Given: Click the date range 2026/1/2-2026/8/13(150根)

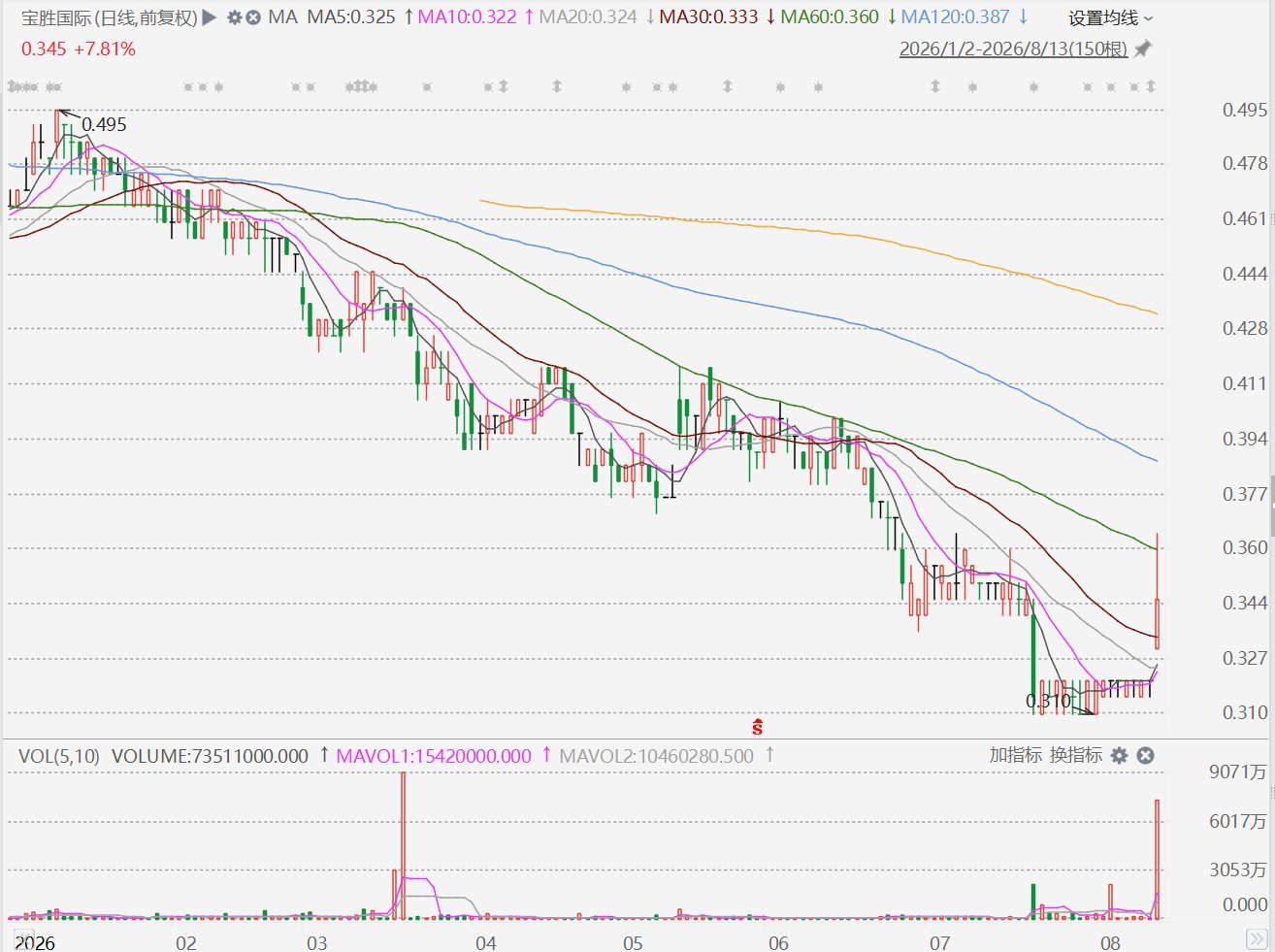Looking at the screenshot, I should tap(1013, 49).
